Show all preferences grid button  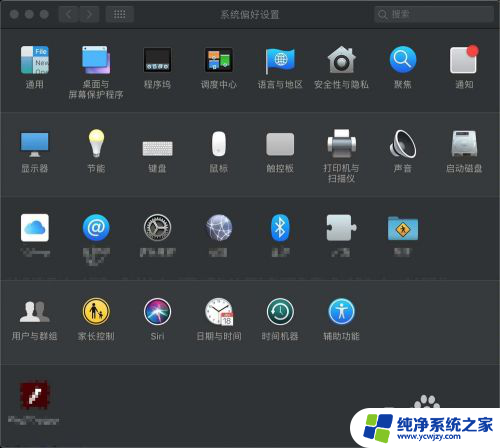[120, 14]
